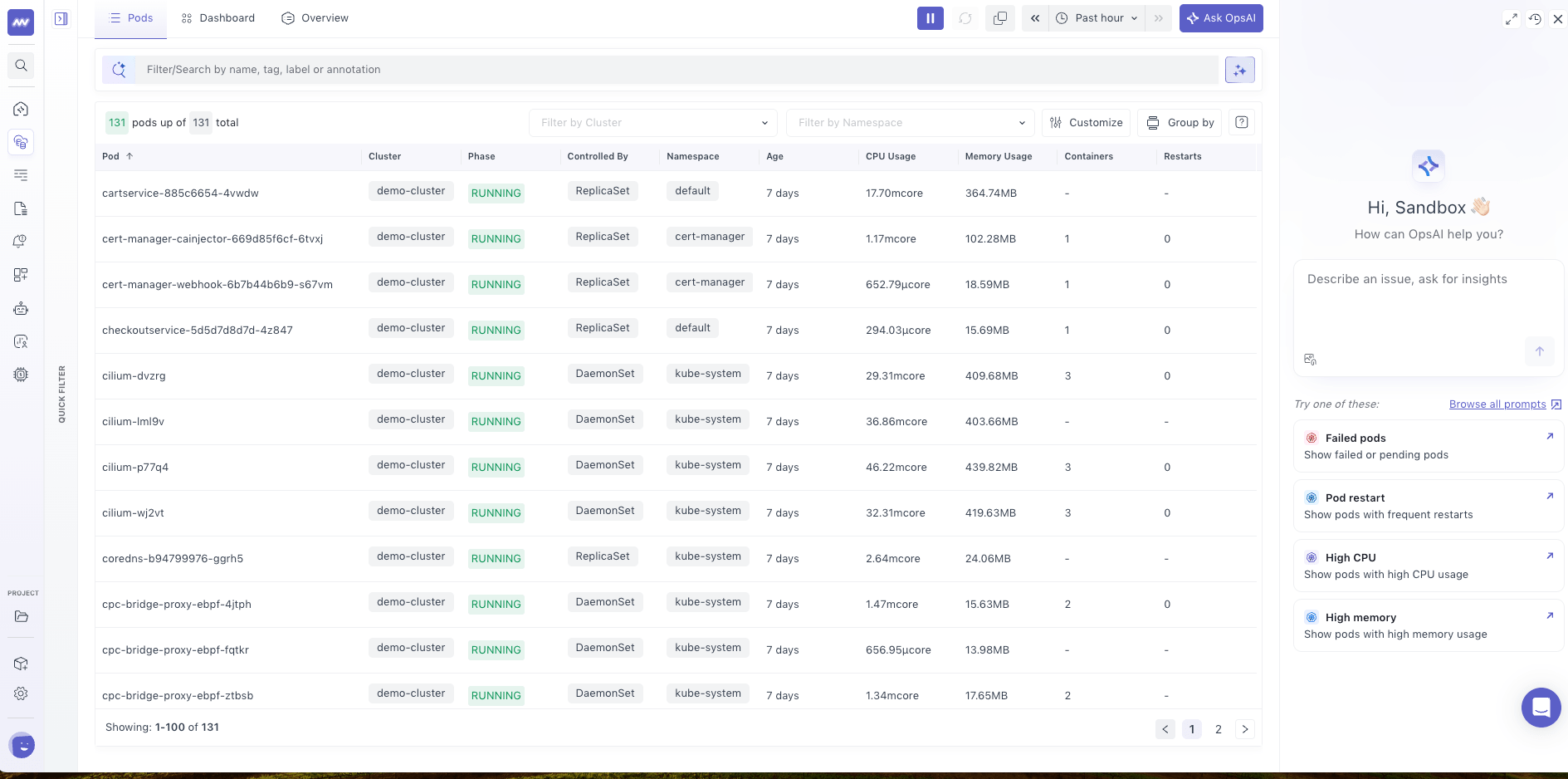1568x779 pixels.
Task: Open the Filter by Cluster dropdown
Action: point(653,123)
